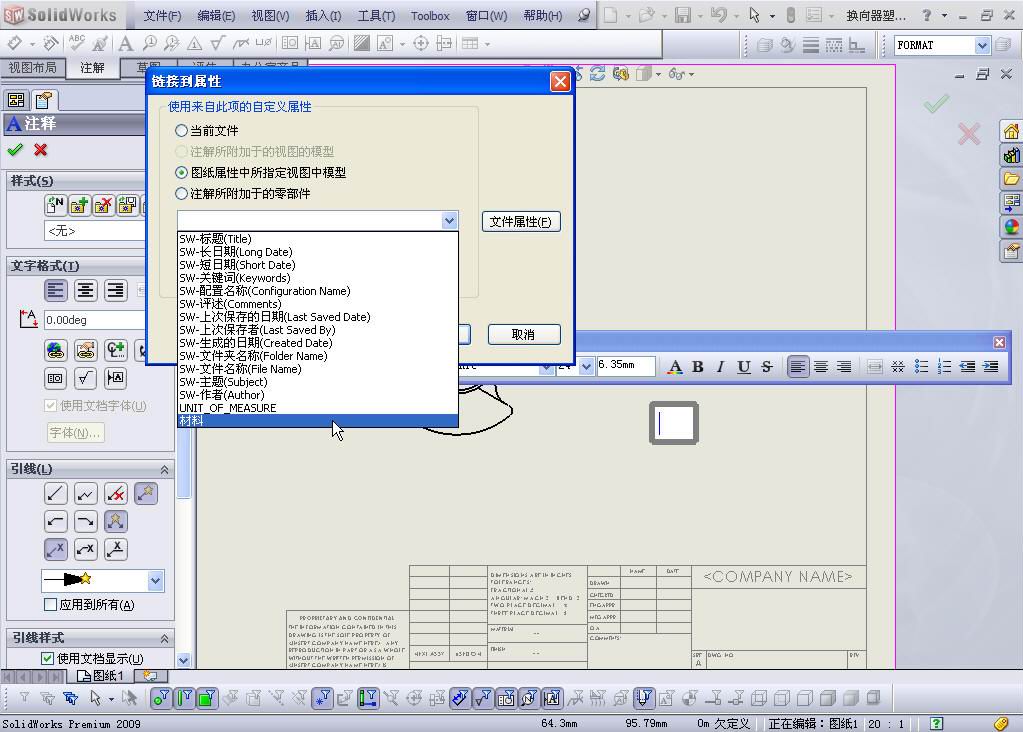This screenshot has height=732, width=1023.
Task: Click the 样式 <无> style field
Action: click(95, 231)
